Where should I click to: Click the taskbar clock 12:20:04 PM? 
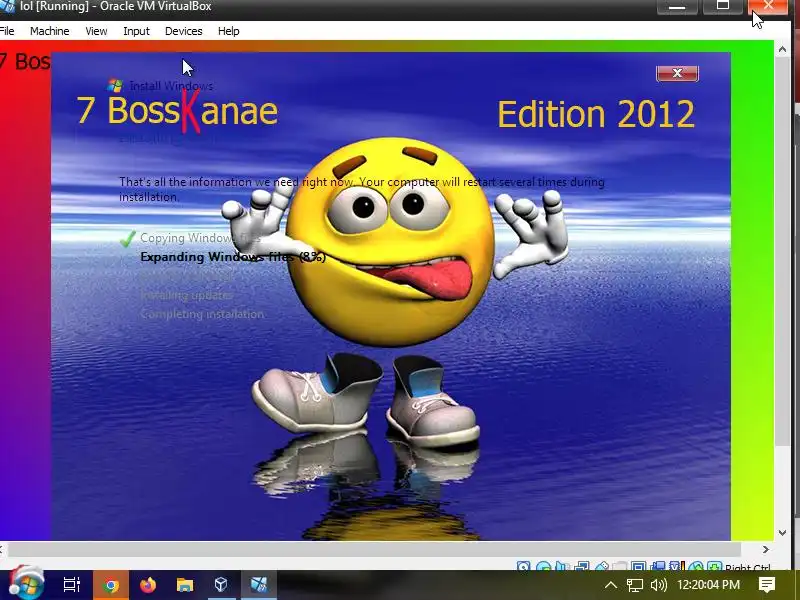point(708,585)
